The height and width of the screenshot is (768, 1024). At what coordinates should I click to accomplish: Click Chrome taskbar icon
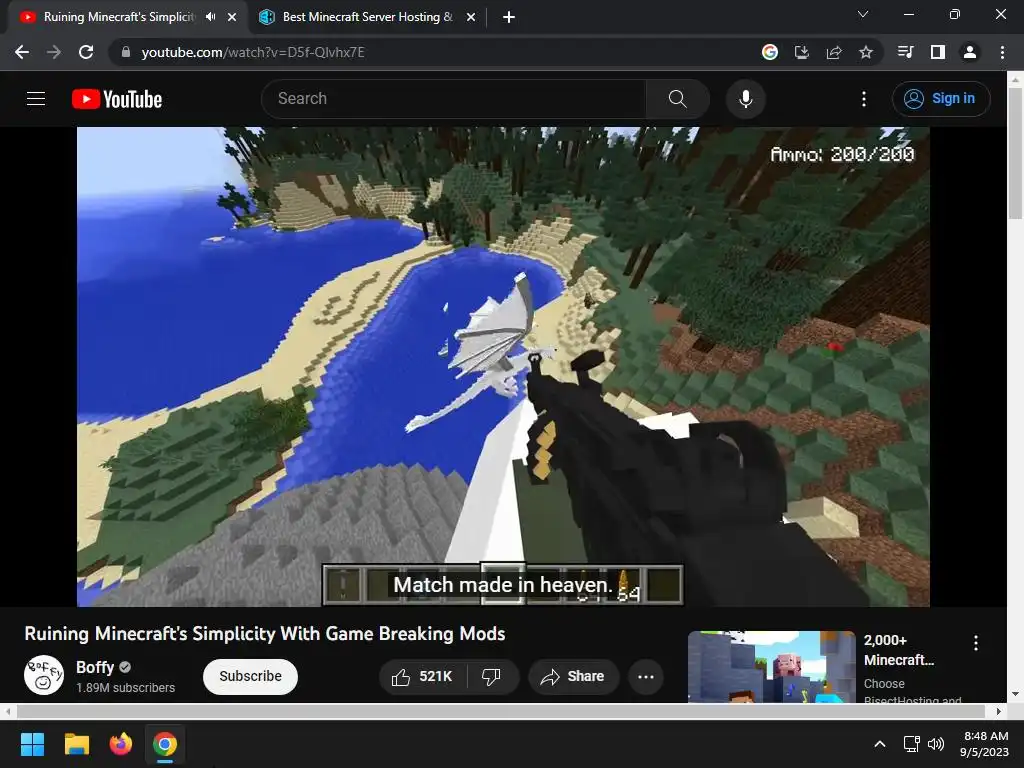coord(165,744)
